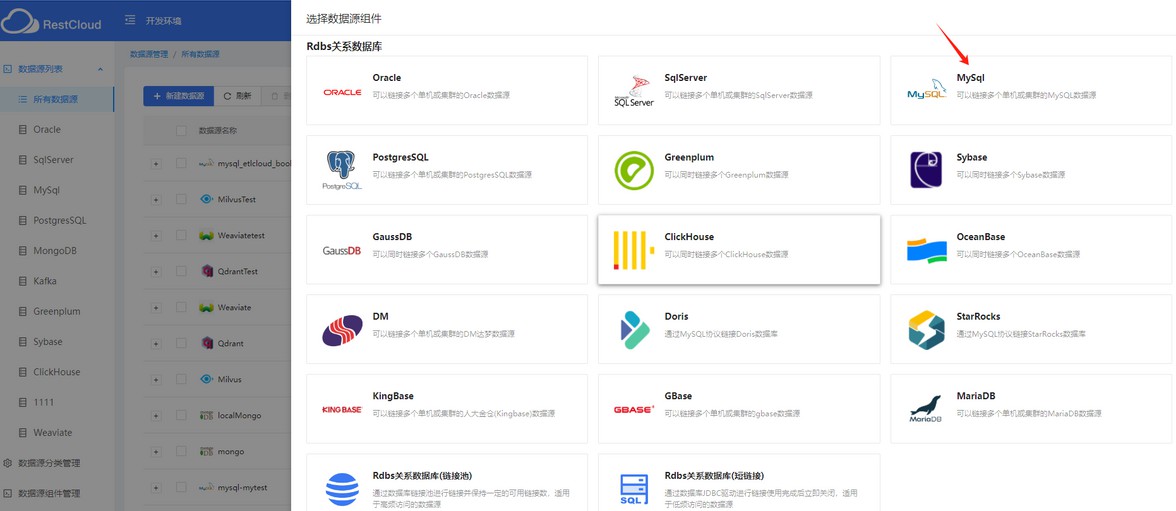Viewport: 1176px width, 511px height.
Task: Open 数据源组件管理 in the sidebar
Action: tap(57, 493)
